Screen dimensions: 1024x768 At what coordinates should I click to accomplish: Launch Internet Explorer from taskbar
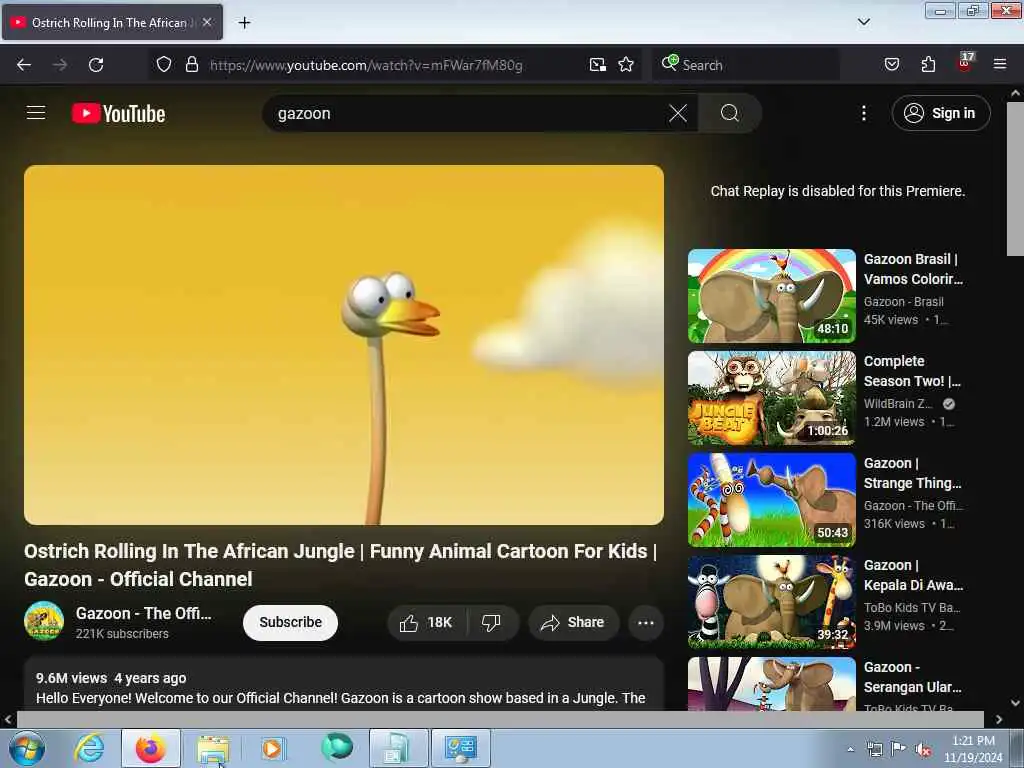89,748
